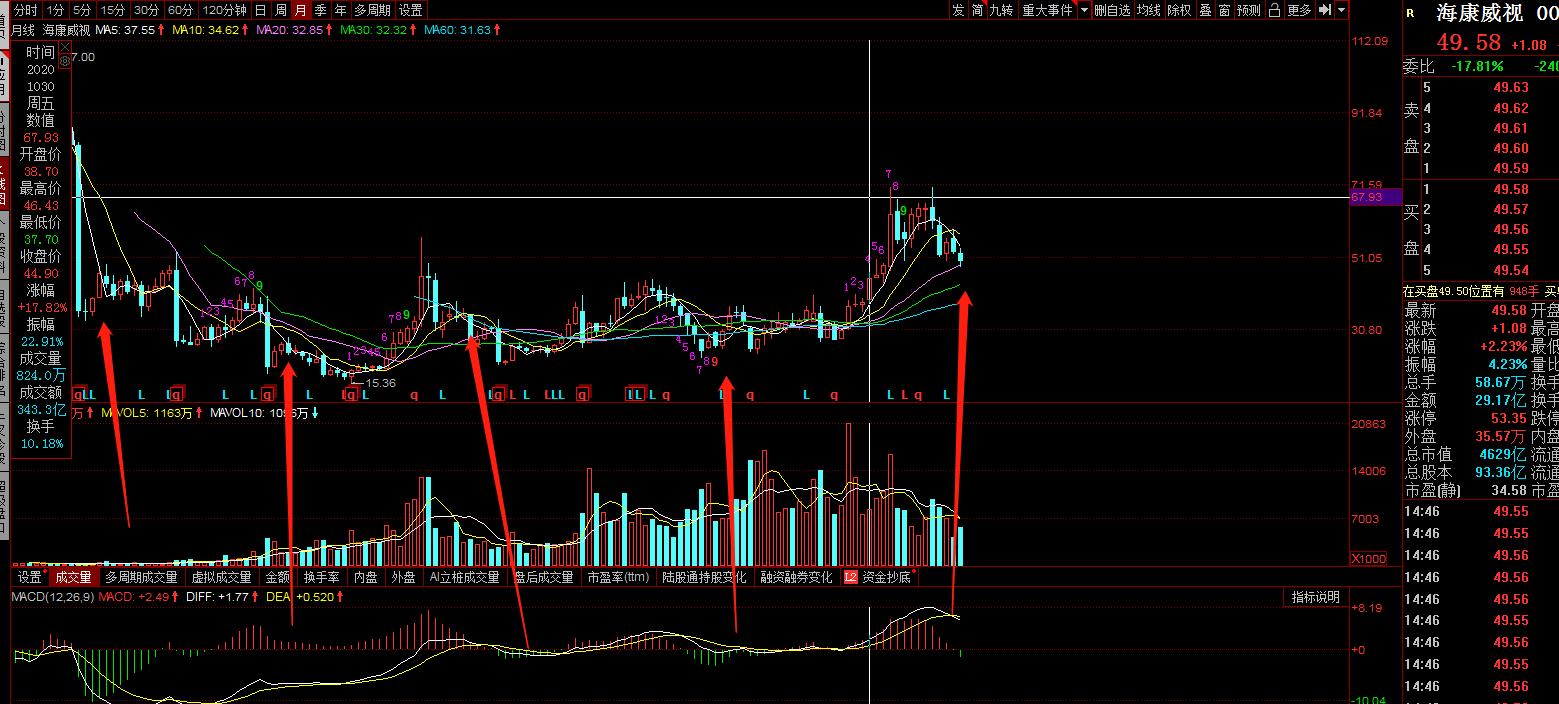This screenshot has width=1559, height=704.
Task: Switch to weekly 周 K-line
Action: click(x=281, y=10)
